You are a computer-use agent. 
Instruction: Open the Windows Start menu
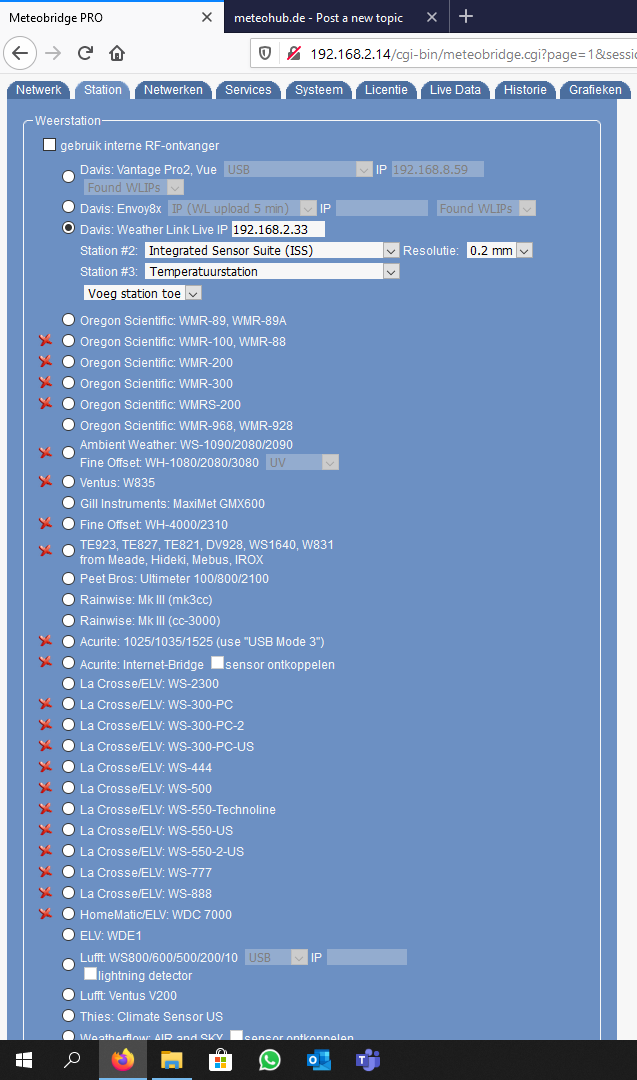24,1060
